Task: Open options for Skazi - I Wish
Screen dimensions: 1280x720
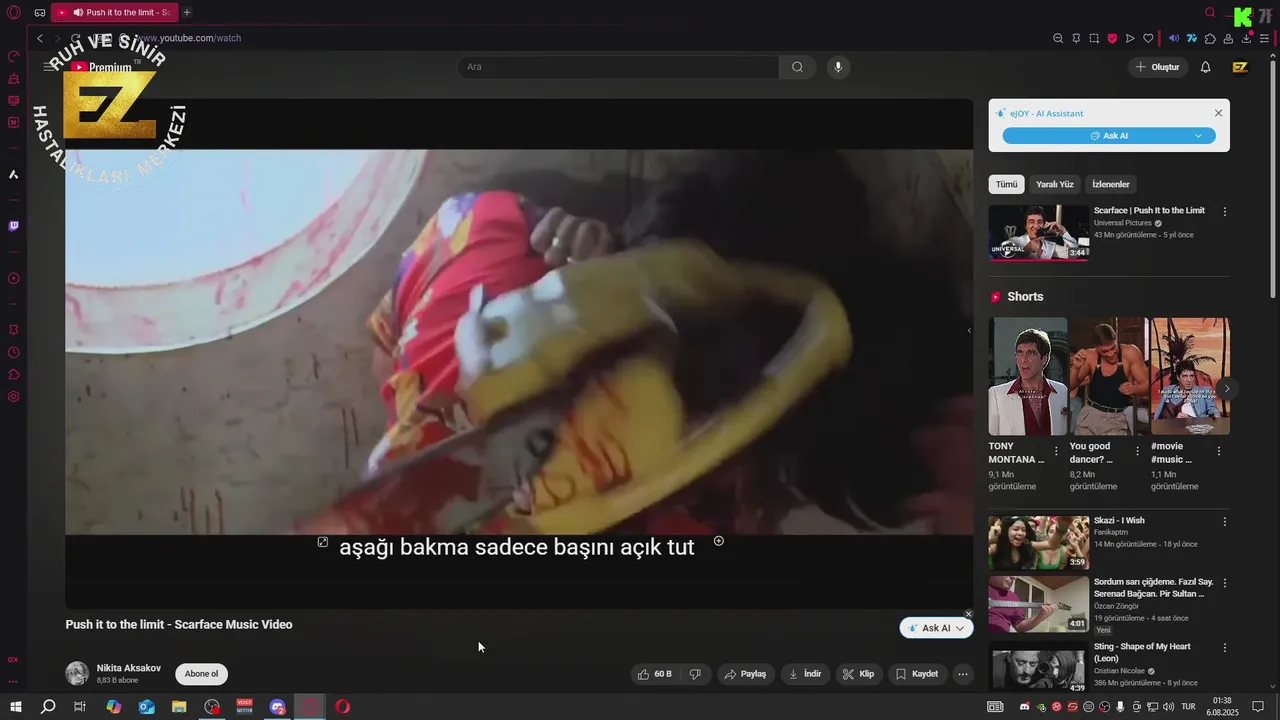Action: 1225,522
